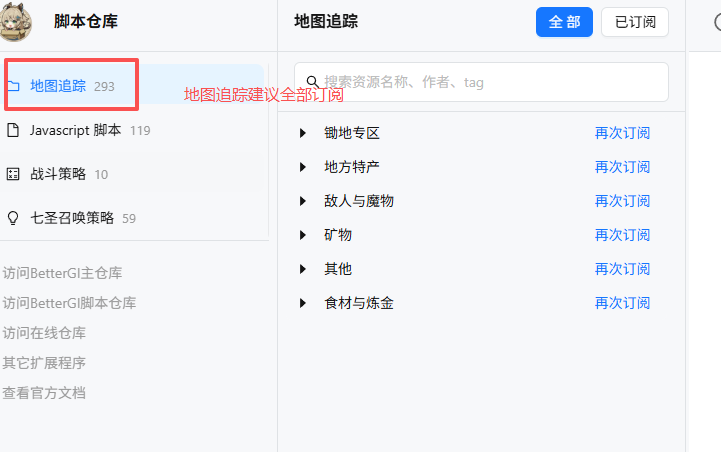This screenshot has width=721, height=452.
Task: Open the 访问BetterGI脚本仓库 link
Action: point(69,303)
